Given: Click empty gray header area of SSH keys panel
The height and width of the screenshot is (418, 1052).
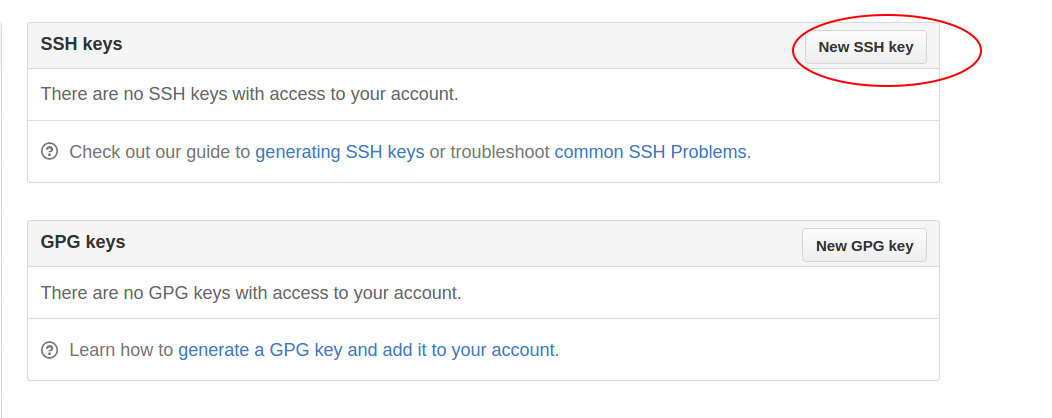Looking at the screenshot, I should 463,46.
